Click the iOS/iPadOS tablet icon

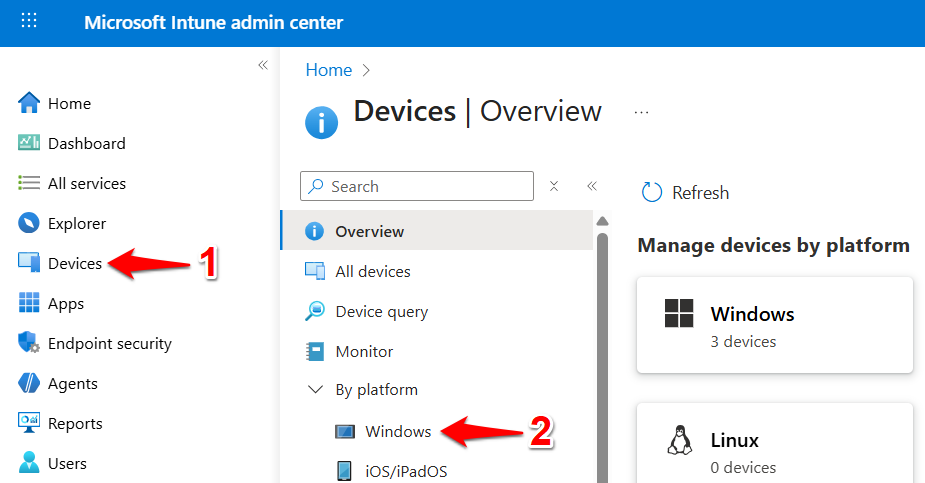[344, 471]
